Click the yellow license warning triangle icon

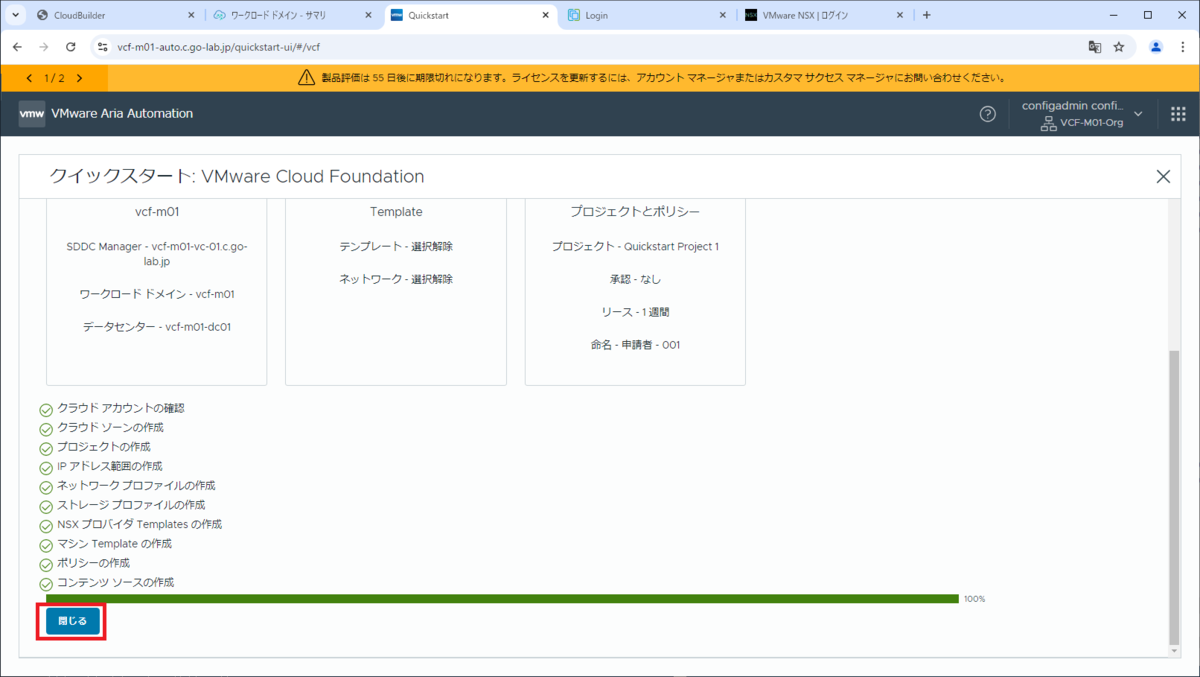(307, 77)
